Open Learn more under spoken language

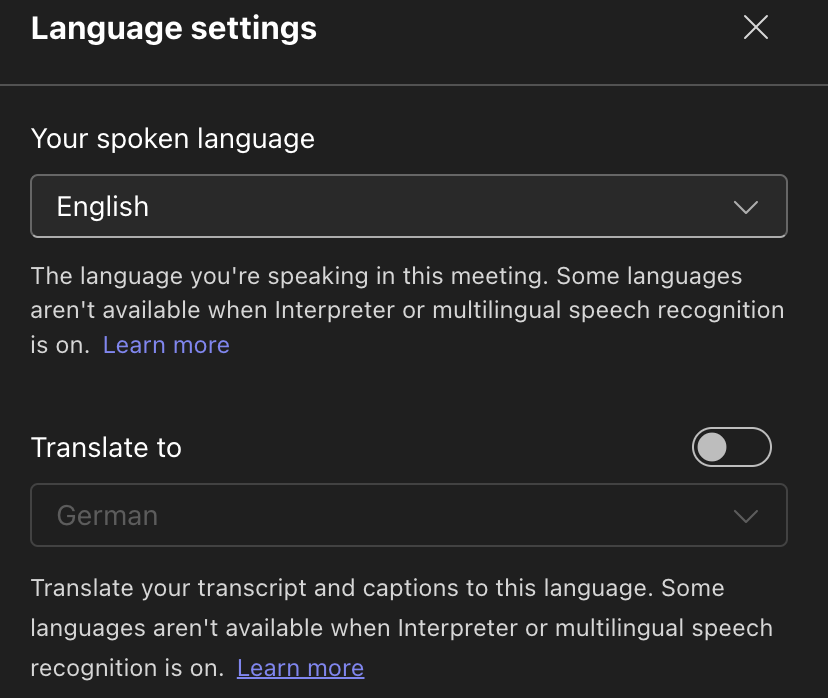(x=166, y=345)
